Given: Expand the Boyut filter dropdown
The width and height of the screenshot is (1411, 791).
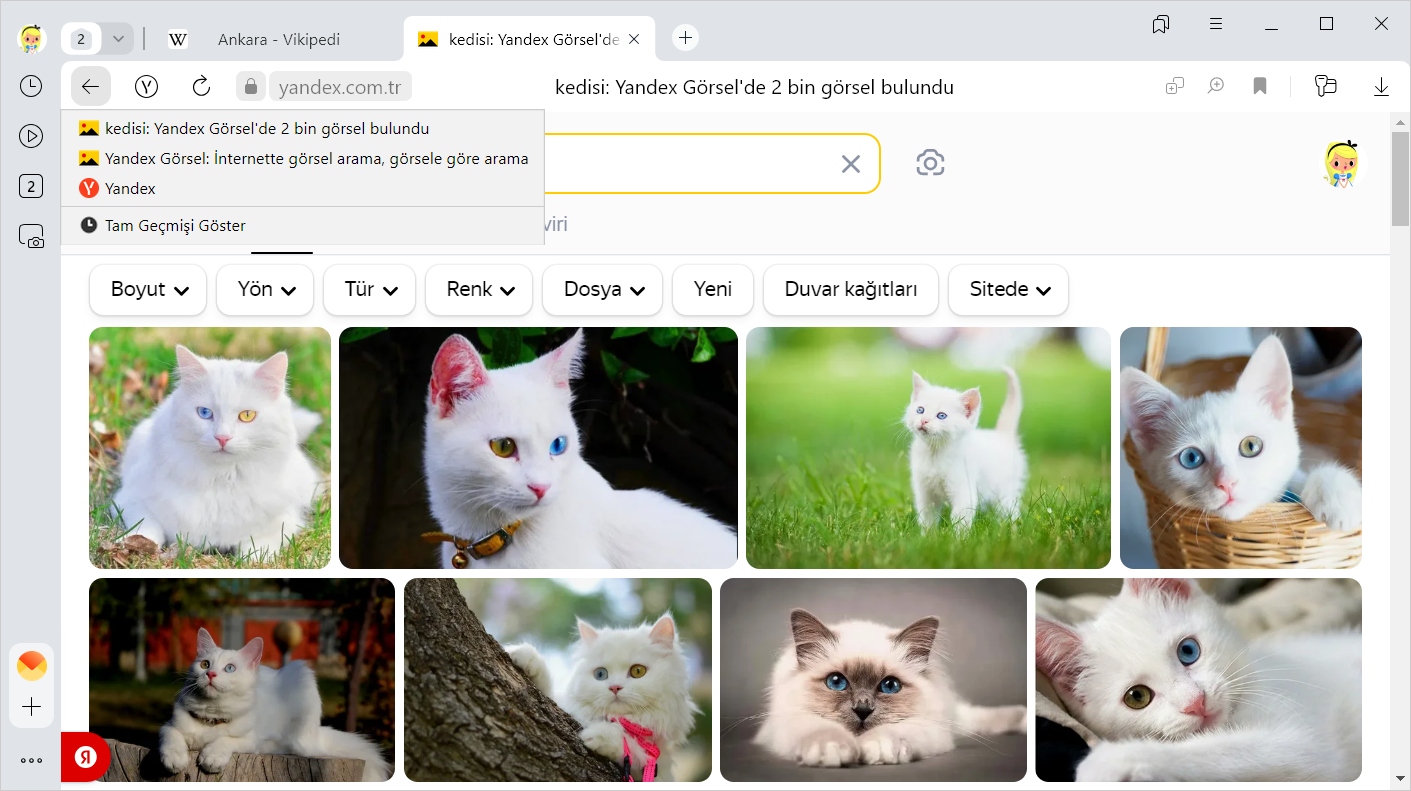Looking at the screenshot, I should pyautogui.click(x=148, y=290).
